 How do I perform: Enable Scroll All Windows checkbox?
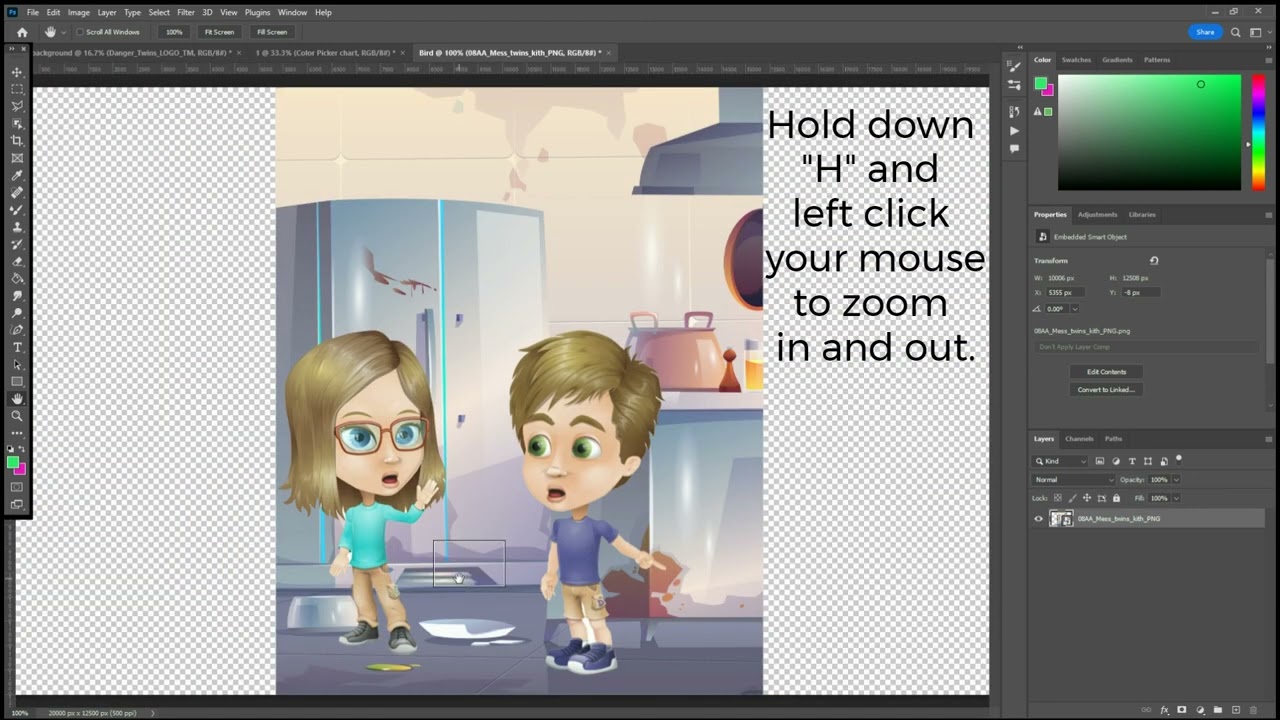point(80,32)
